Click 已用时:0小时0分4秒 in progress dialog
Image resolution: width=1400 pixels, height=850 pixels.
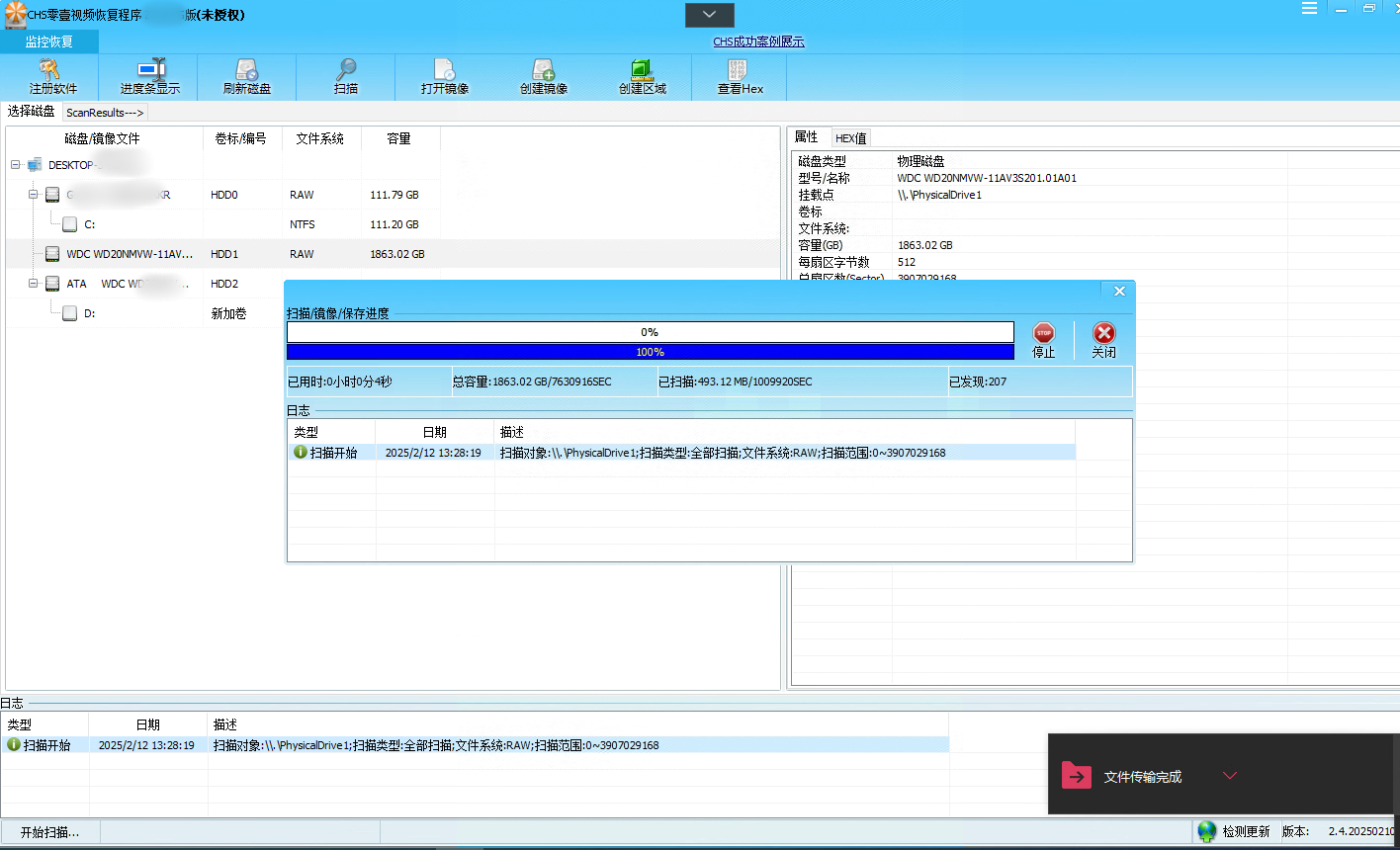339,382
